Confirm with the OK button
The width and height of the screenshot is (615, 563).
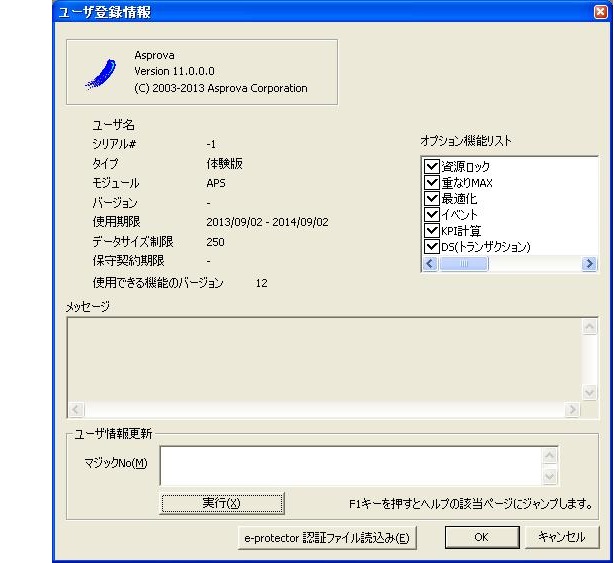(482, 537)
